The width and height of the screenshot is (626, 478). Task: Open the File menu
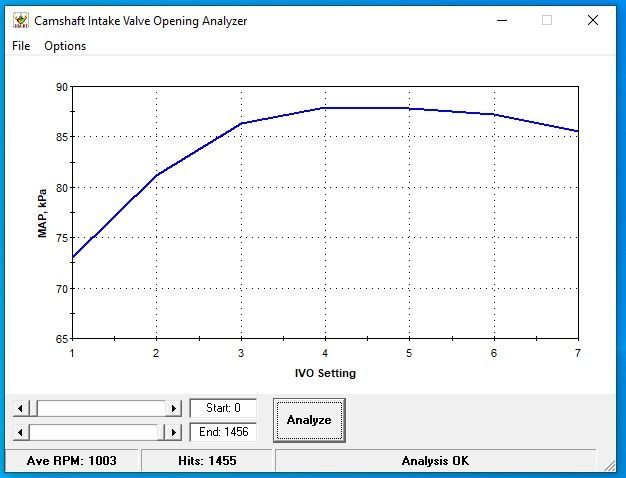click(x=21, y=46)
